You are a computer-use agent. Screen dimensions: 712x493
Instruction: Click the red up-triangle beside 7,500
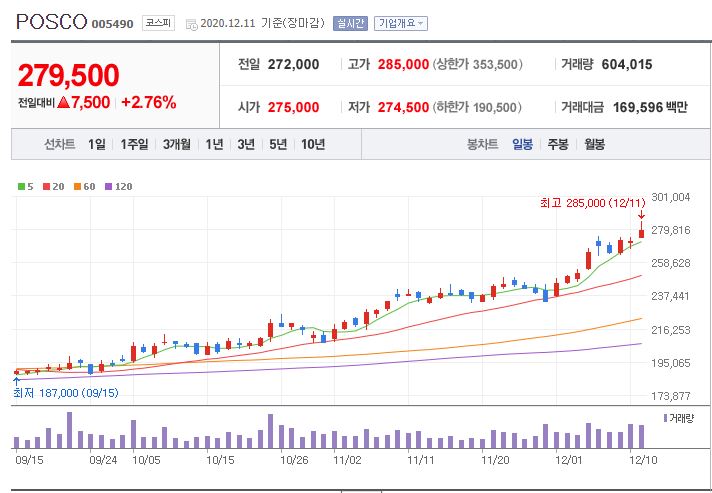tap(64, 102)
